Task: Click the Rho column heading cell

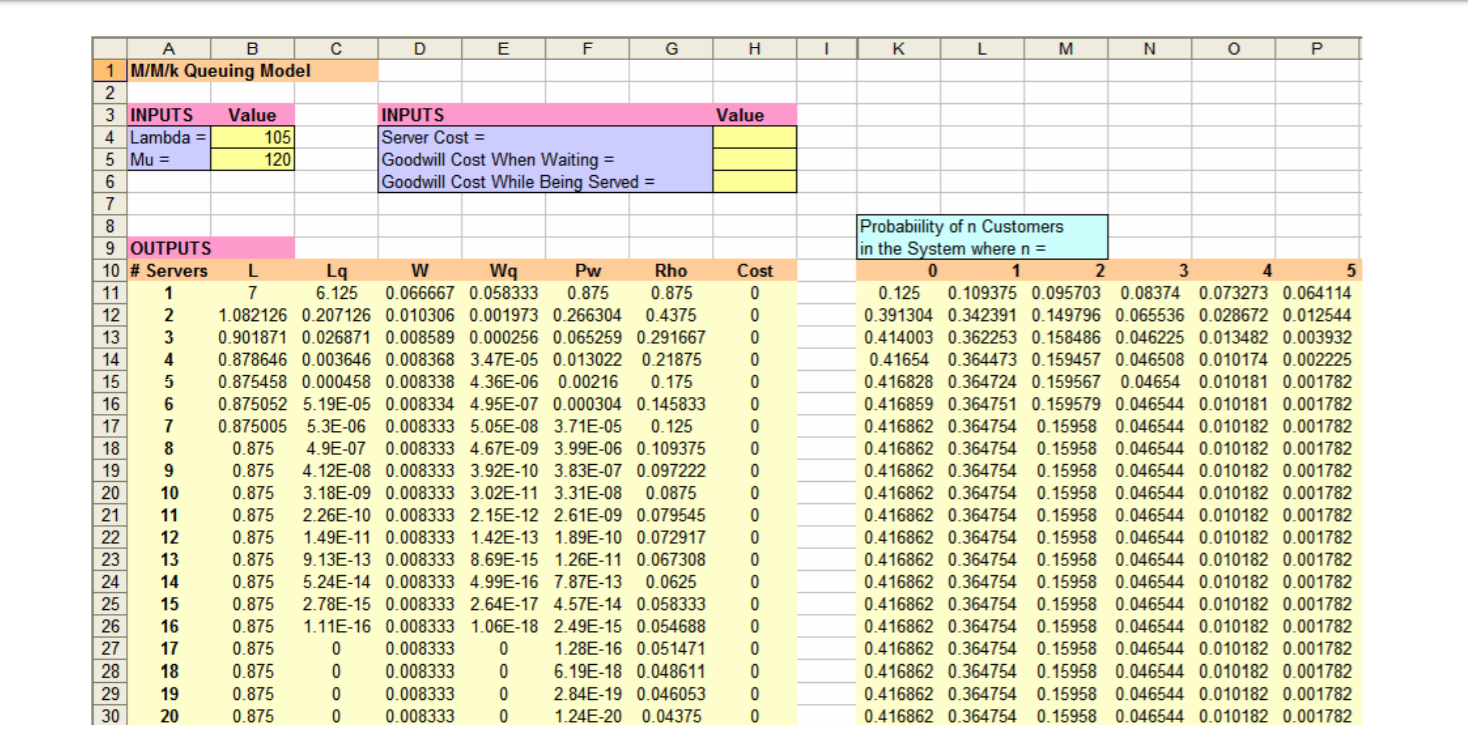Action: (x=671, y=270)
